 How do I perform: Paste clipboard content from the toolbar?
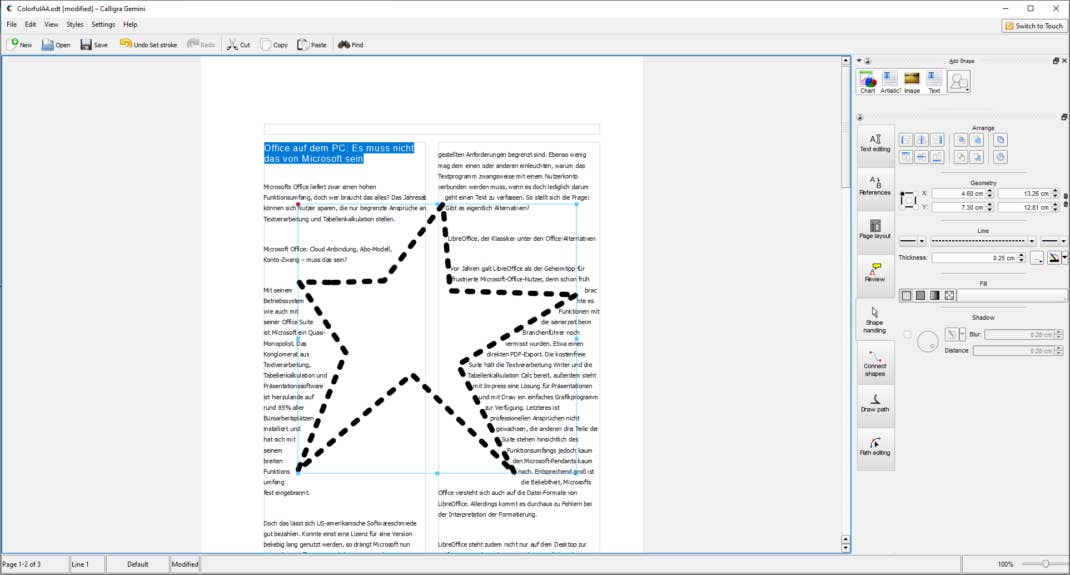(x=312, y=44)
